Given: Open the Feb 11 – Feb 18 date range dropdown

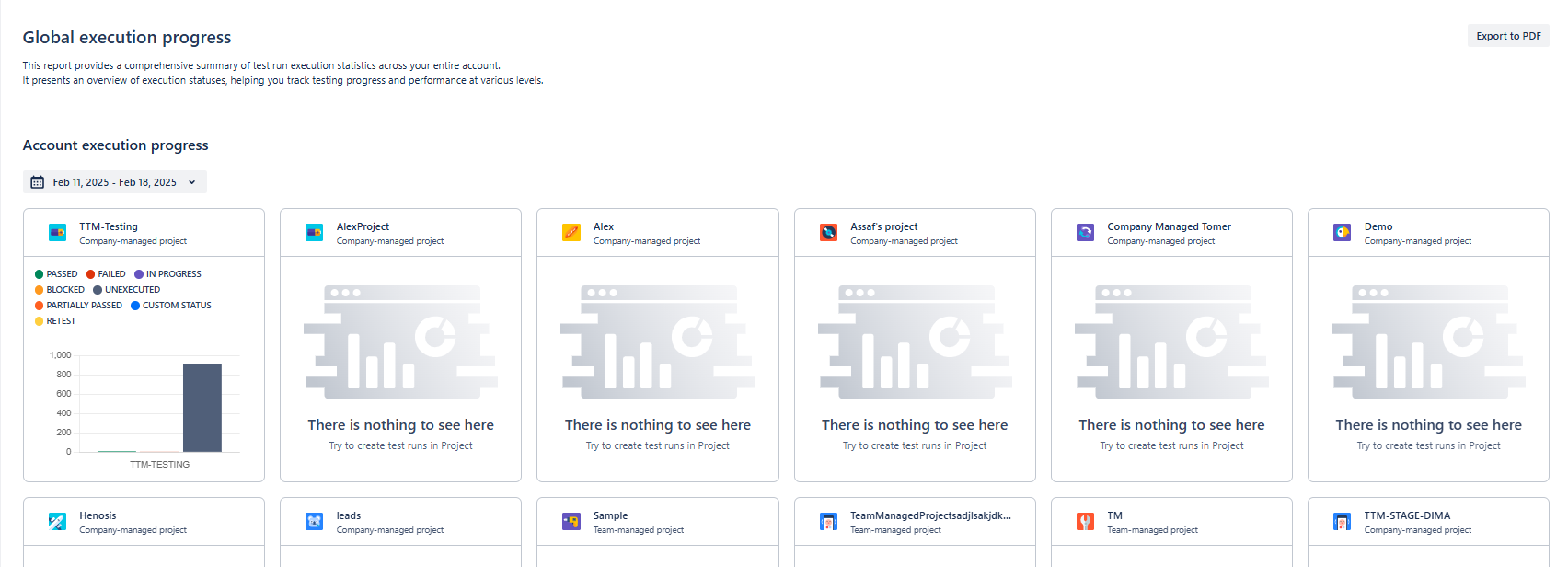Looking at the screenshot, I should tap(114, 182).
